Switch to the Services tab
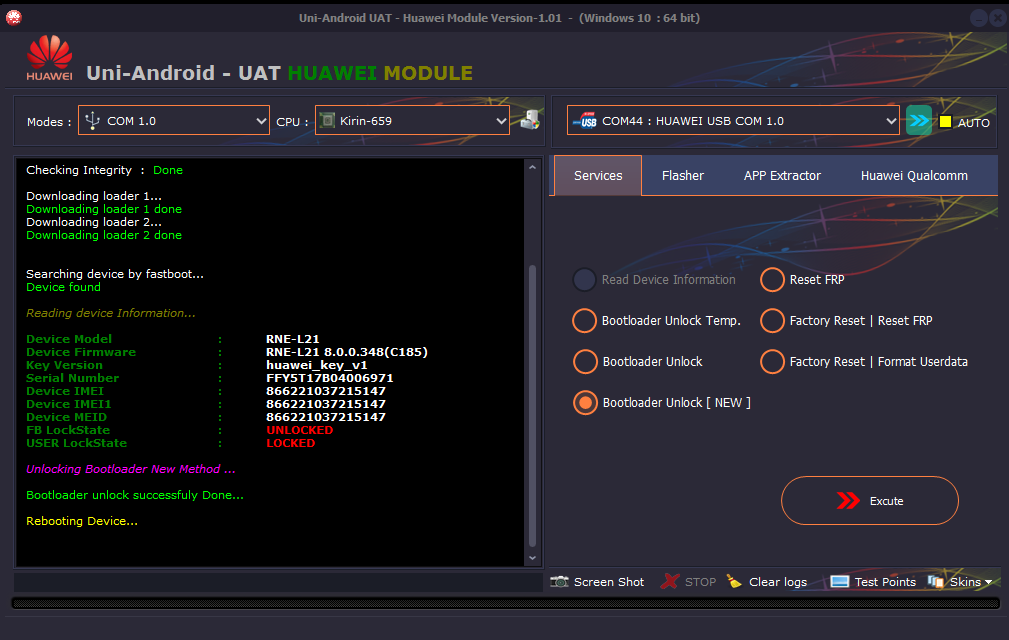This screenshot has width=1009, height=640. pos(598,176)
